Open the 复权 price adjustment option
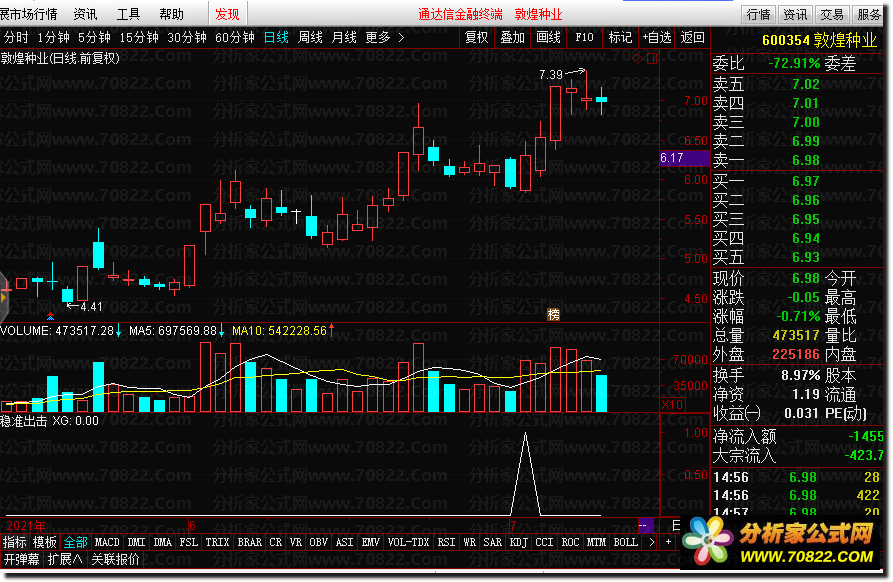The image size is (893, 582). [477, 38]
